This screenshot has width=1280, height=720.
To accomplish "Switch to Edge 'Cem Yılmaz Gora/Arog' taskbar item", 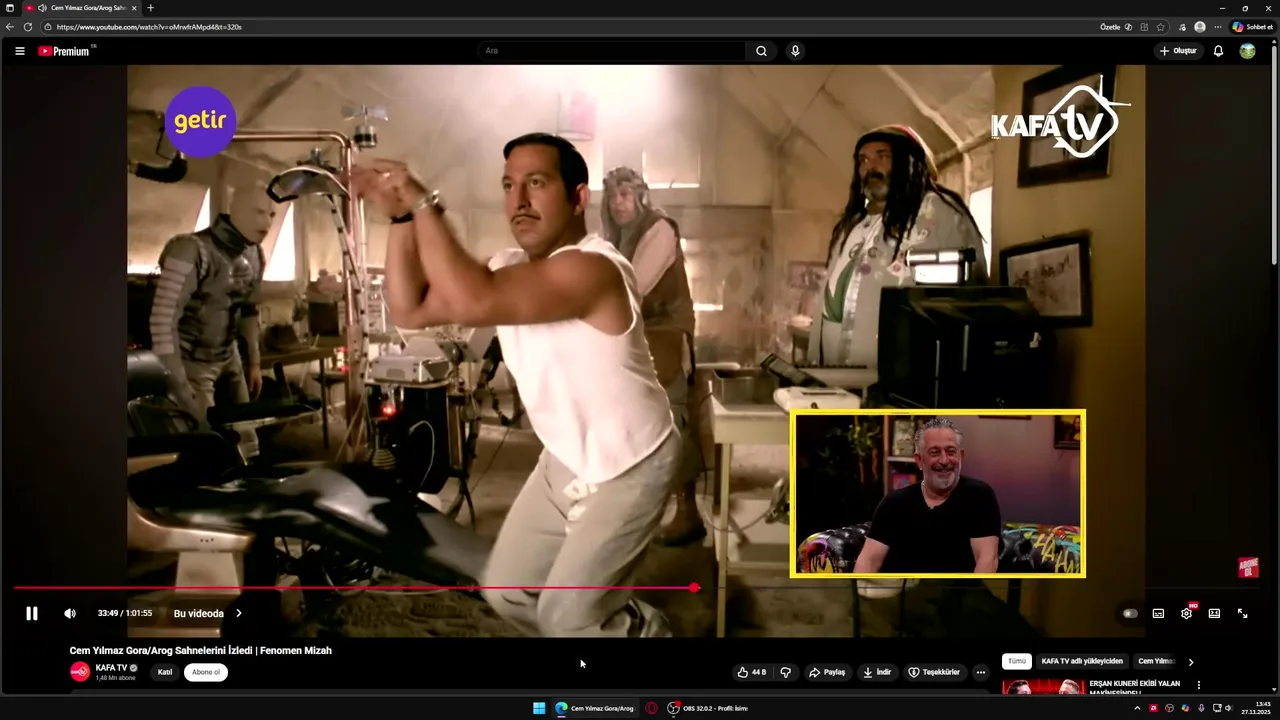I will (595, 708).
